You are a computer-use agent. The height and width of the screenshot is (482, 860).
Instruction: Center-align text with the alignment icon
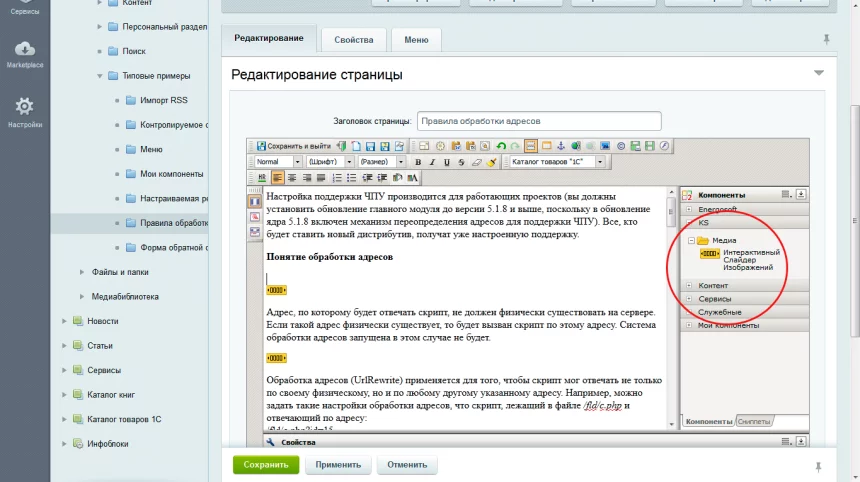click(x=292, y=178)
